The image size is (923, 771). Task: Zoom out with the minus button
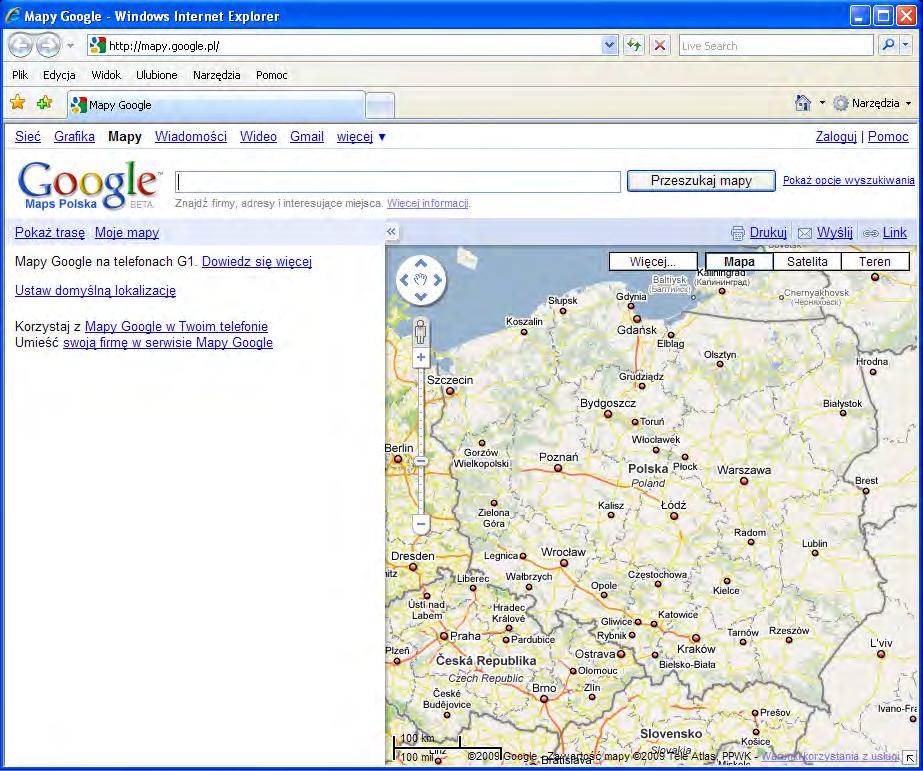[420, 523]
